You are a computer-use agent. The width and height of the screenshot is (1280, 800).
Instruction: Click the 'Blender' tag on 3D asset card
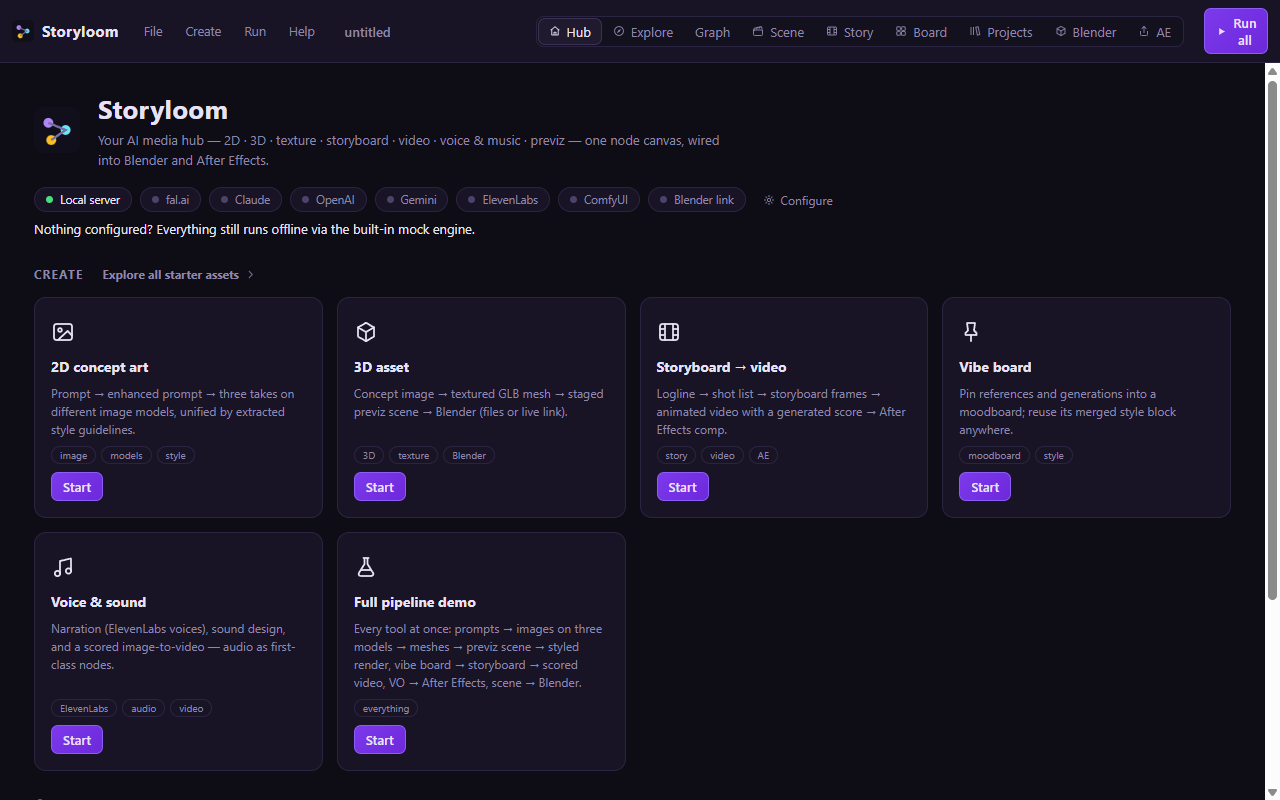click(x=469, y=455)
